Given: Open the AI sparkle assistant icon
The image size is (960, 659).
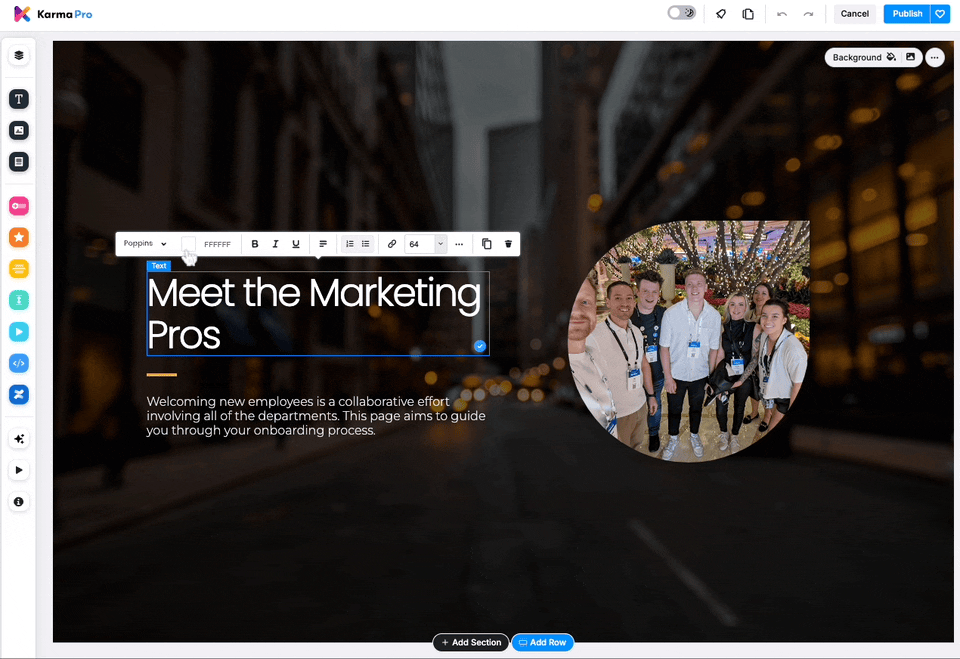Looking at the screenshot, I should tap(19, 439).
